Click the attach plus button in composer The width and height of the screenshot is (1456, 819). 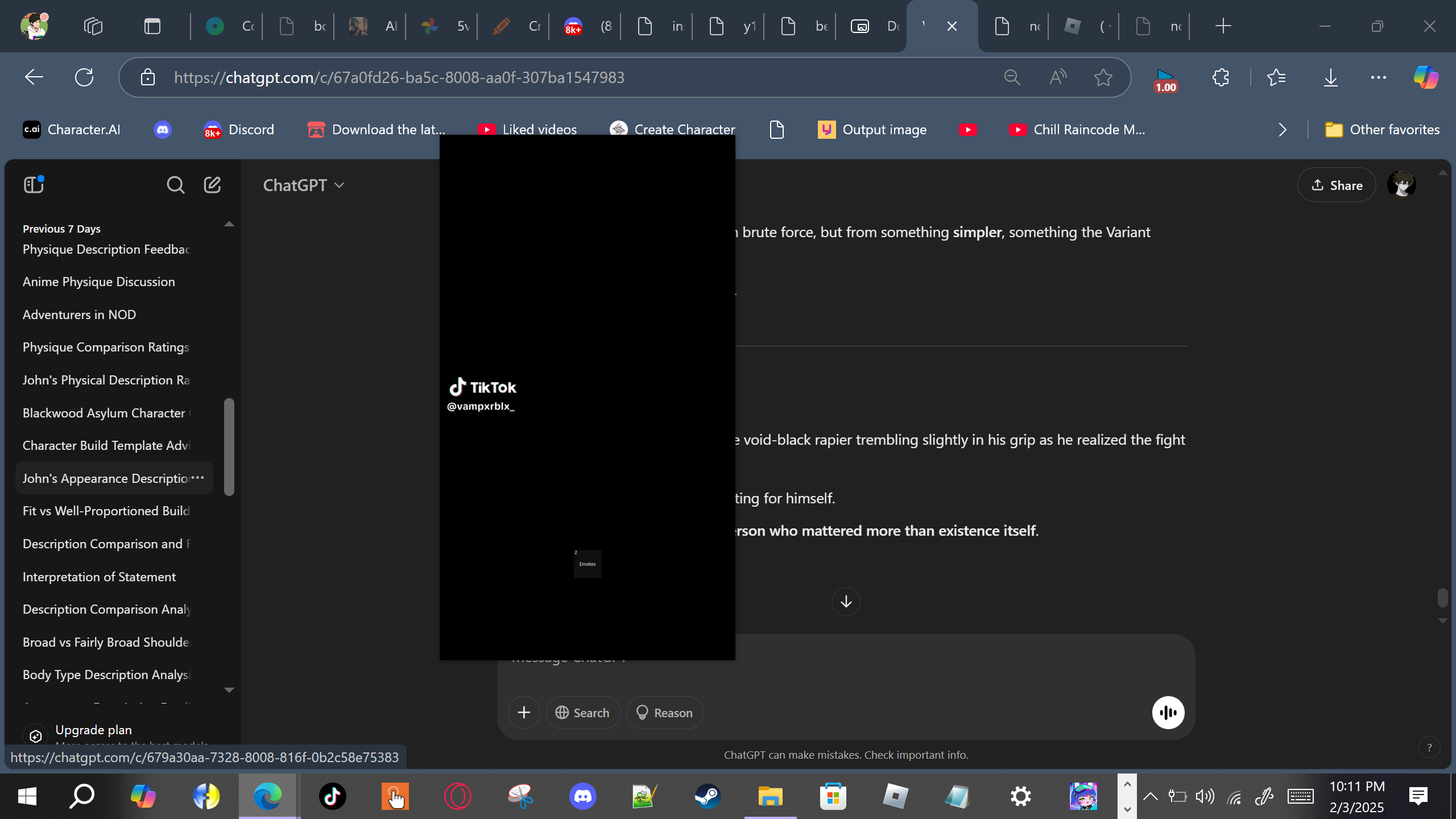(x=524, y=713)
